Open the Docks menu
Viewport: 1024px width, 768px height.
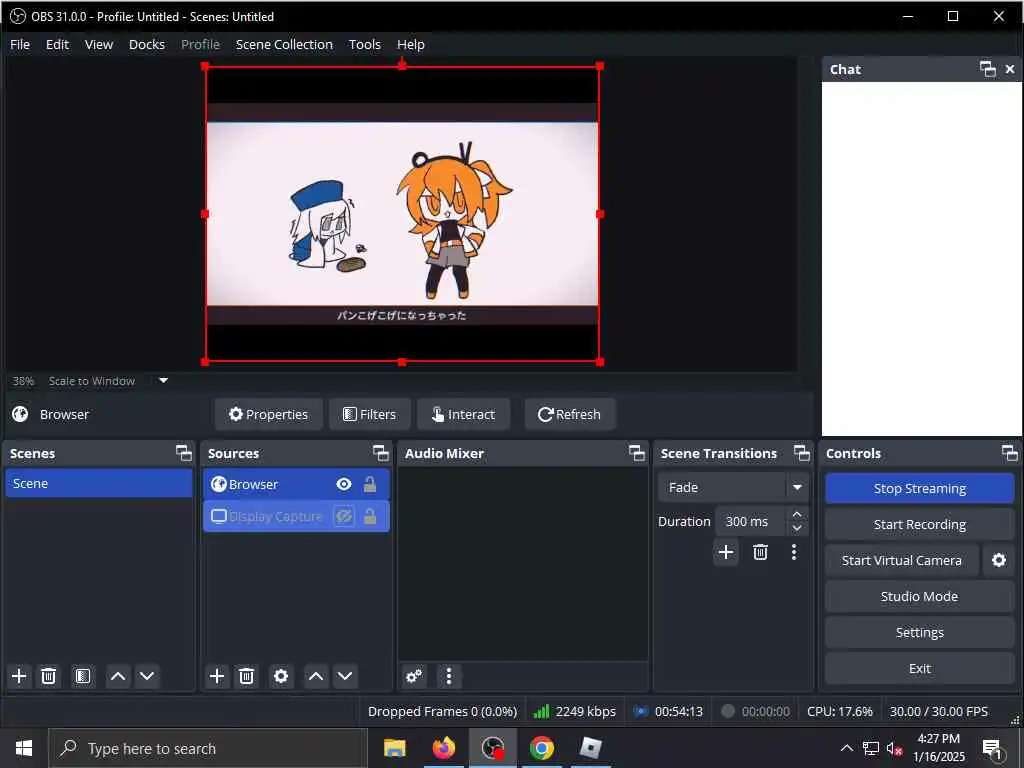click(x=147, y=44)
